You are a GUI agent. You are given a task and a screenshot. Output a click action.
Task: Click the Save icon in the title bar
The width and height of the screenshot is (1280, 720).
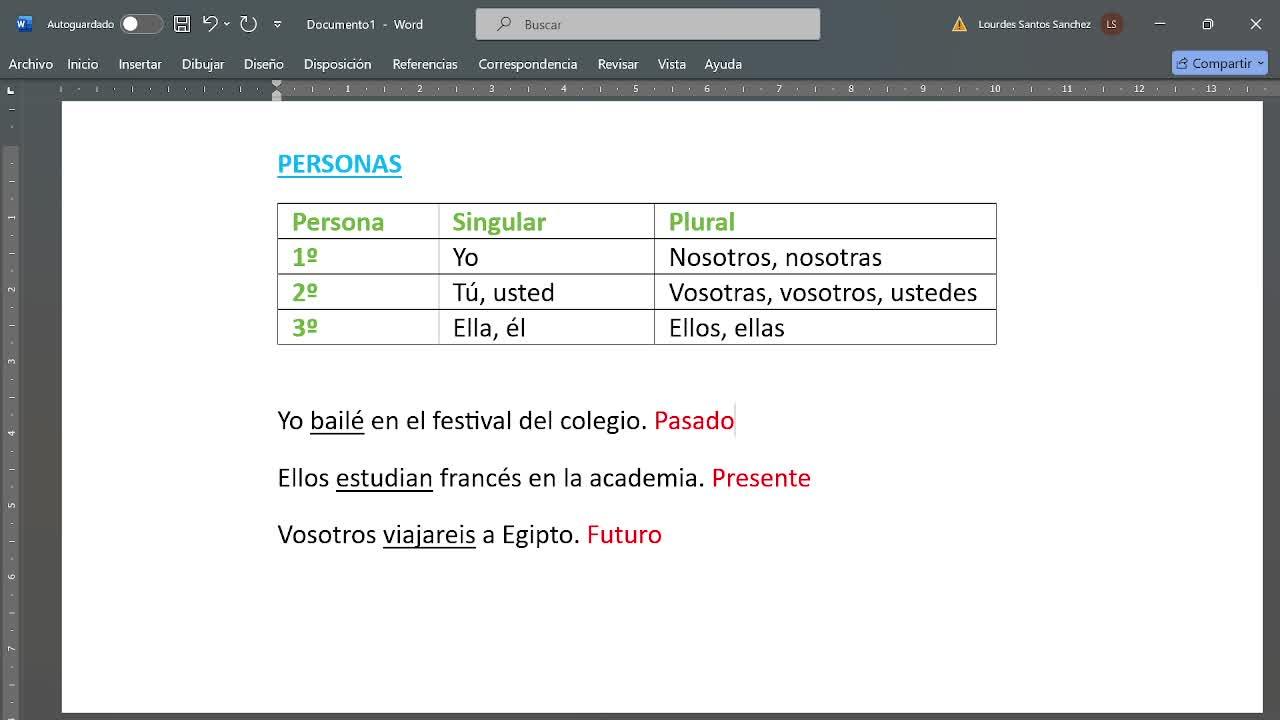(181, 24)
